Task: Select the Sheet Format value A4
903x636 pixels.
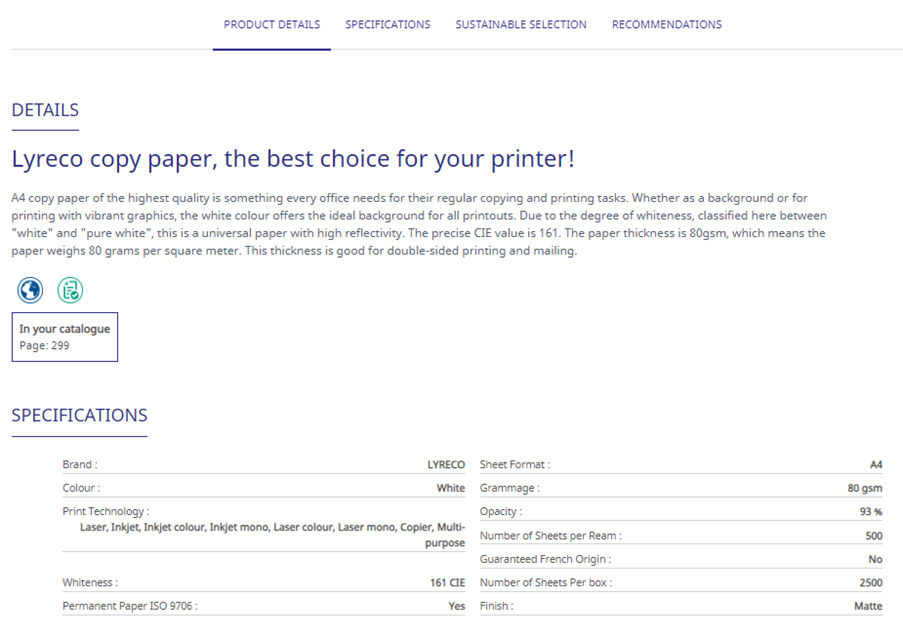Action: coord(876,465)
